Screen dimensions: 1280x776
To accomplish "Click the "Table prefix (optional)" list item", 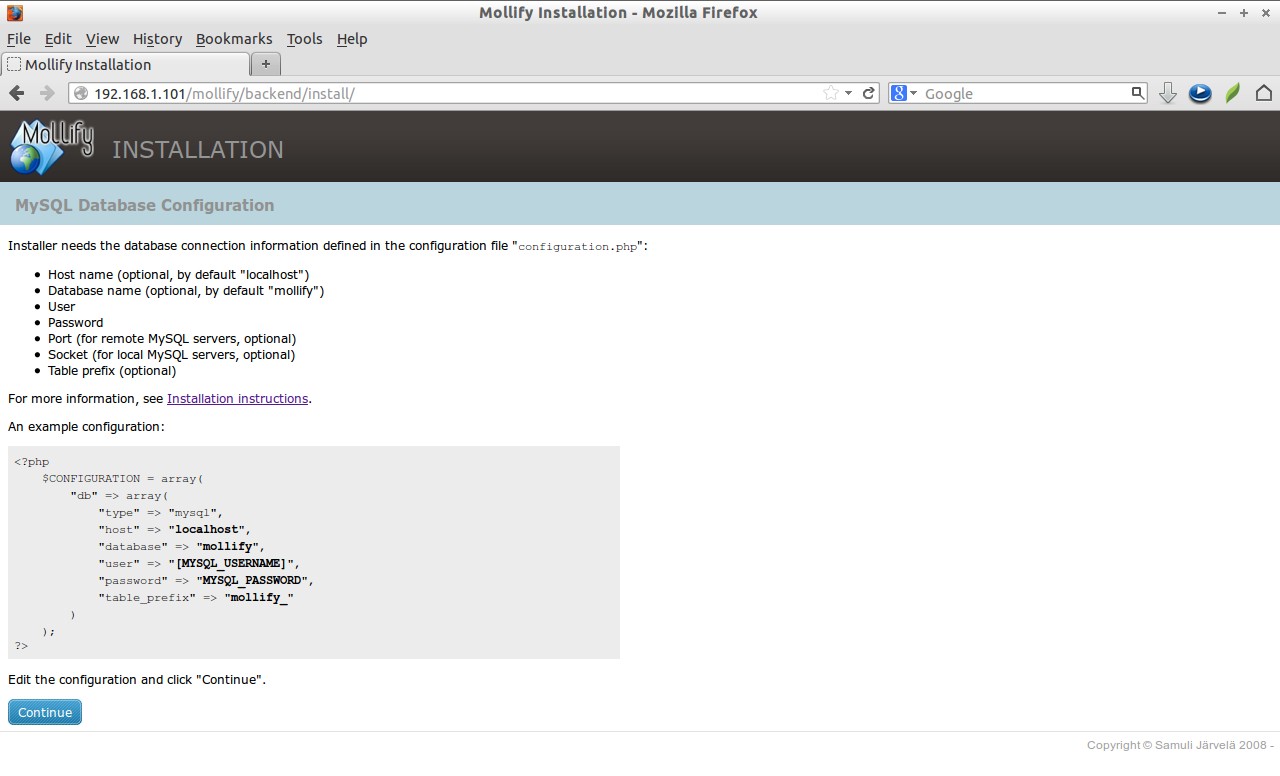I will pos(112,370).
